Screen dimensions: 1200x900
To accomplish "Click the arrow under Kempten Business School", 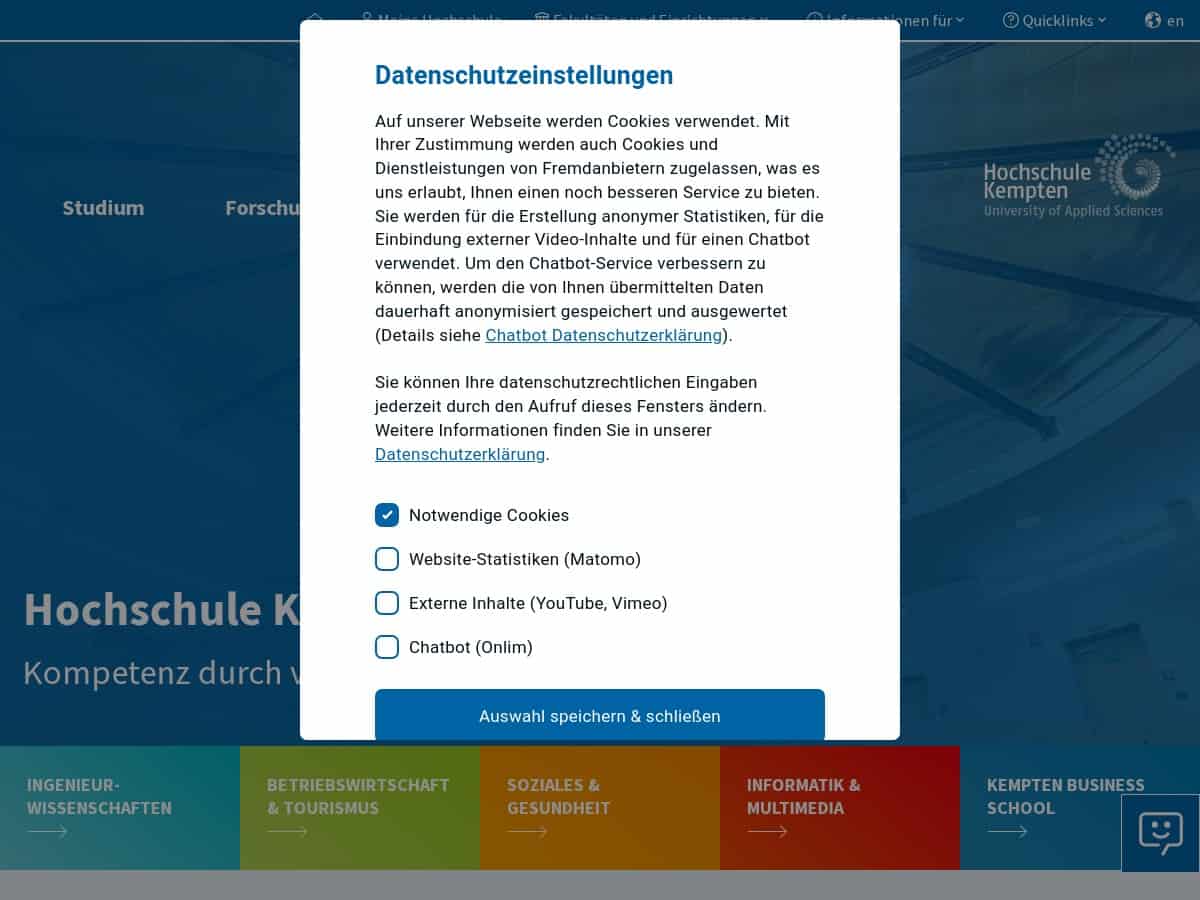I will pyautogui.click(x=1007, y=831).
